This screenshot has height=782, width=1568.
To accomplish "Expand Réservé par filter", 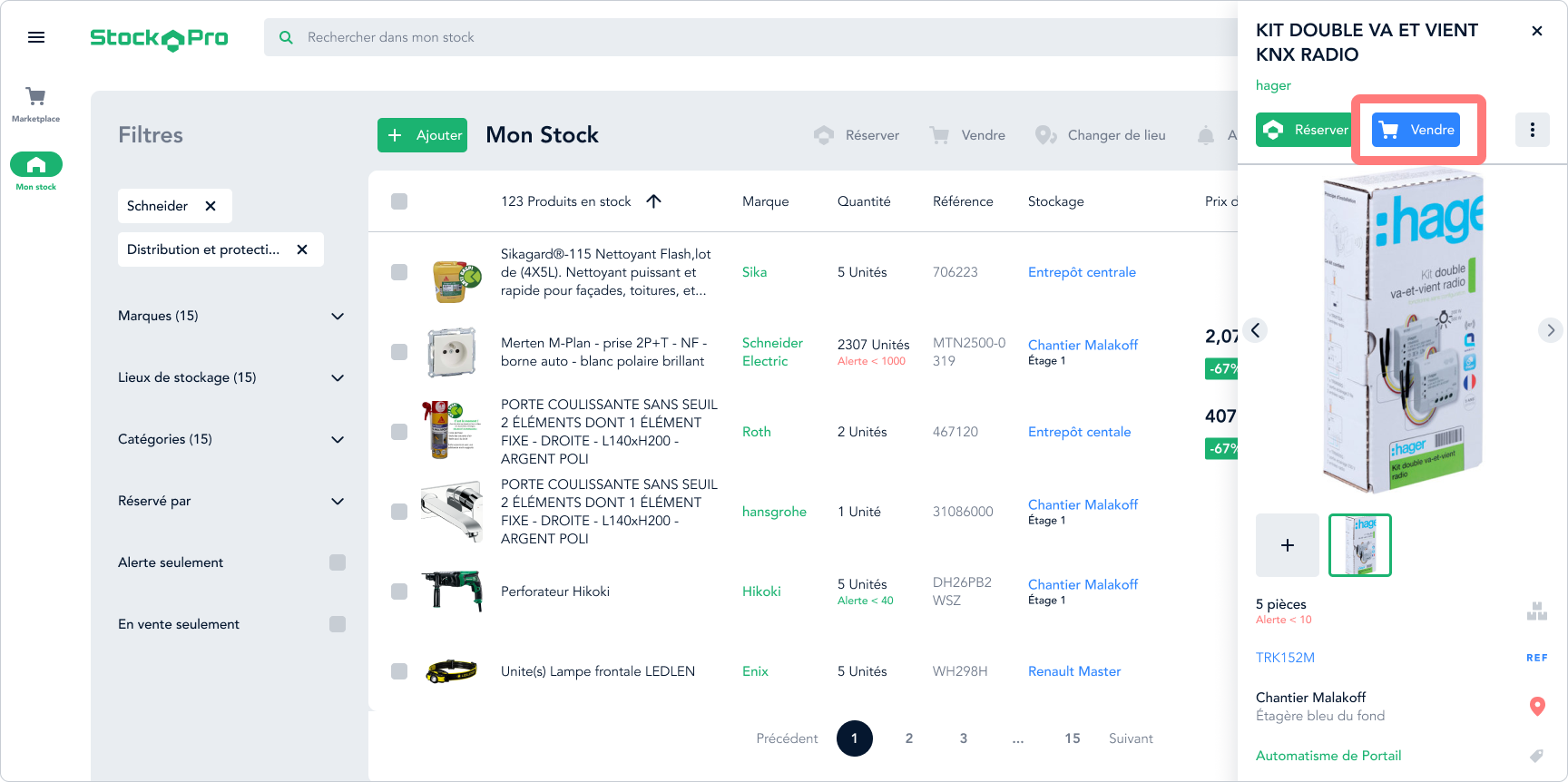I will pyautogui.click(x=232, y=501).
